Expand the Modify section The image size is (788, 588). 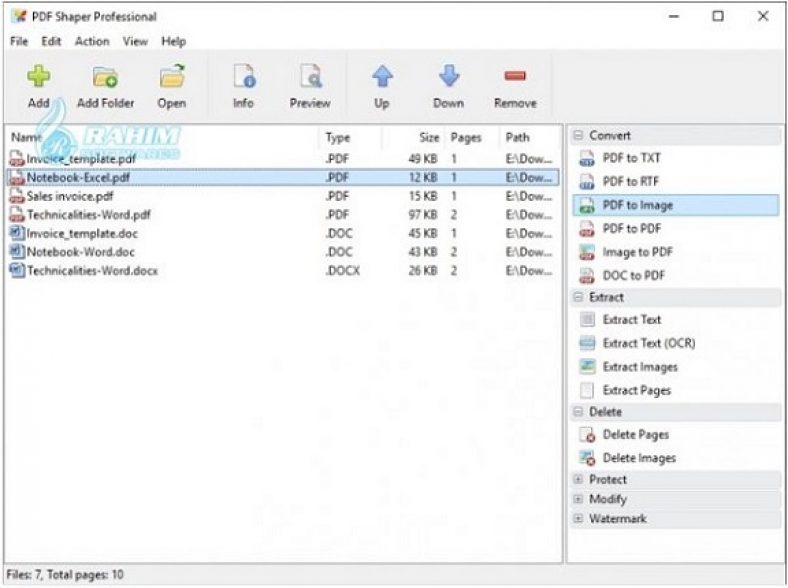pyautogui.click(x=578, y=499)
